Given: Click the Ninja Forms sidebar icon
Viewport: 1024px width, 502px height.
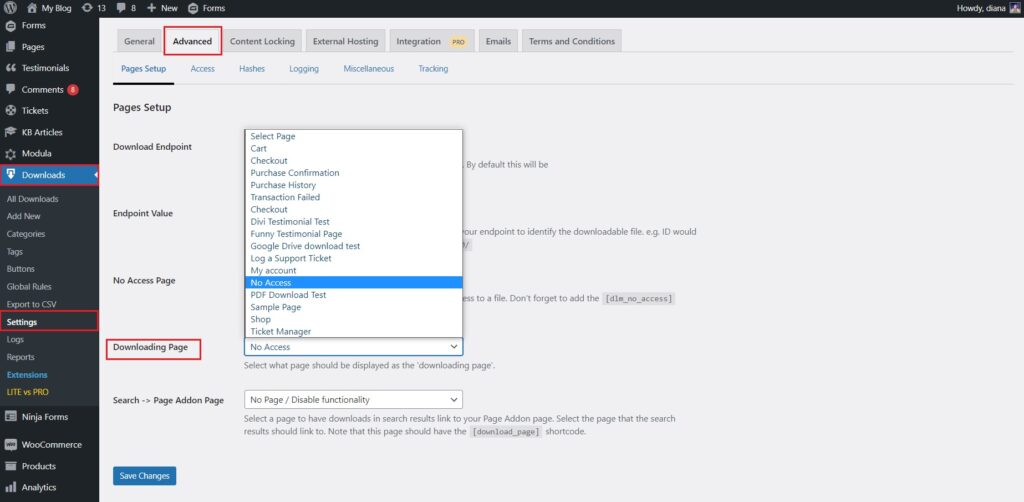Looking at the screenshot, I should click(x=10, y=416).
